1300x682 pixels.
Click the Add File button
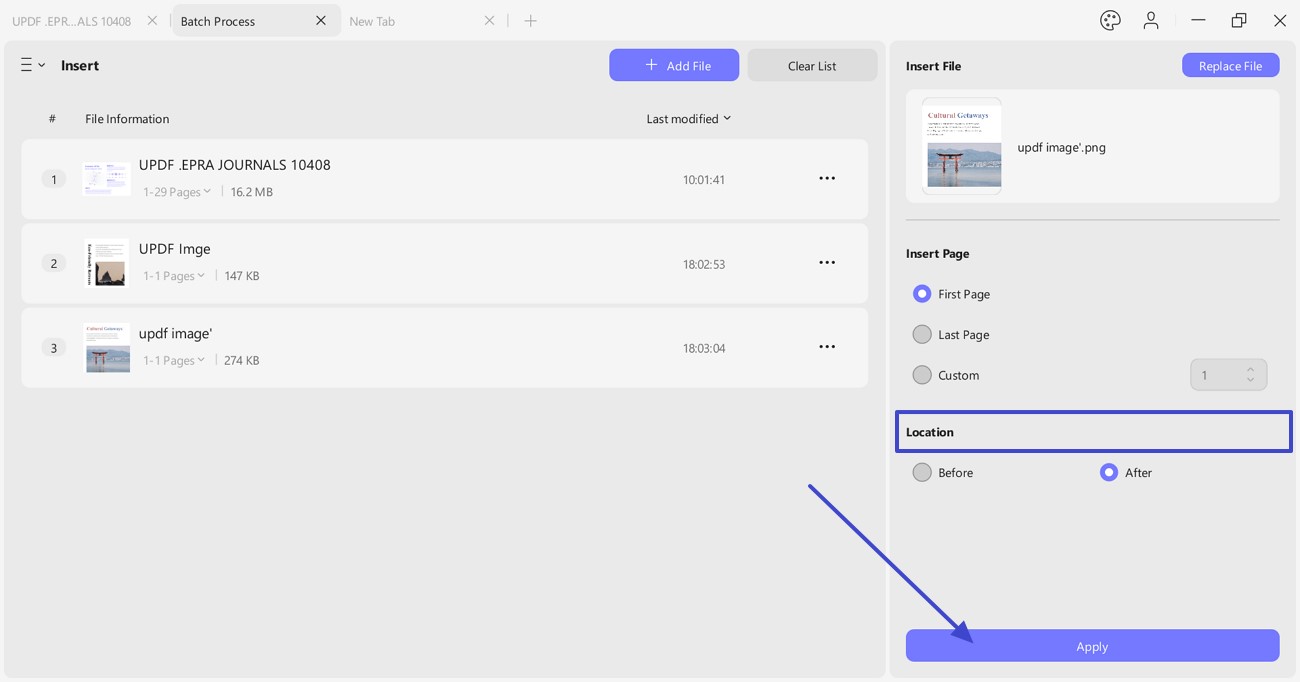coord(674,65)
